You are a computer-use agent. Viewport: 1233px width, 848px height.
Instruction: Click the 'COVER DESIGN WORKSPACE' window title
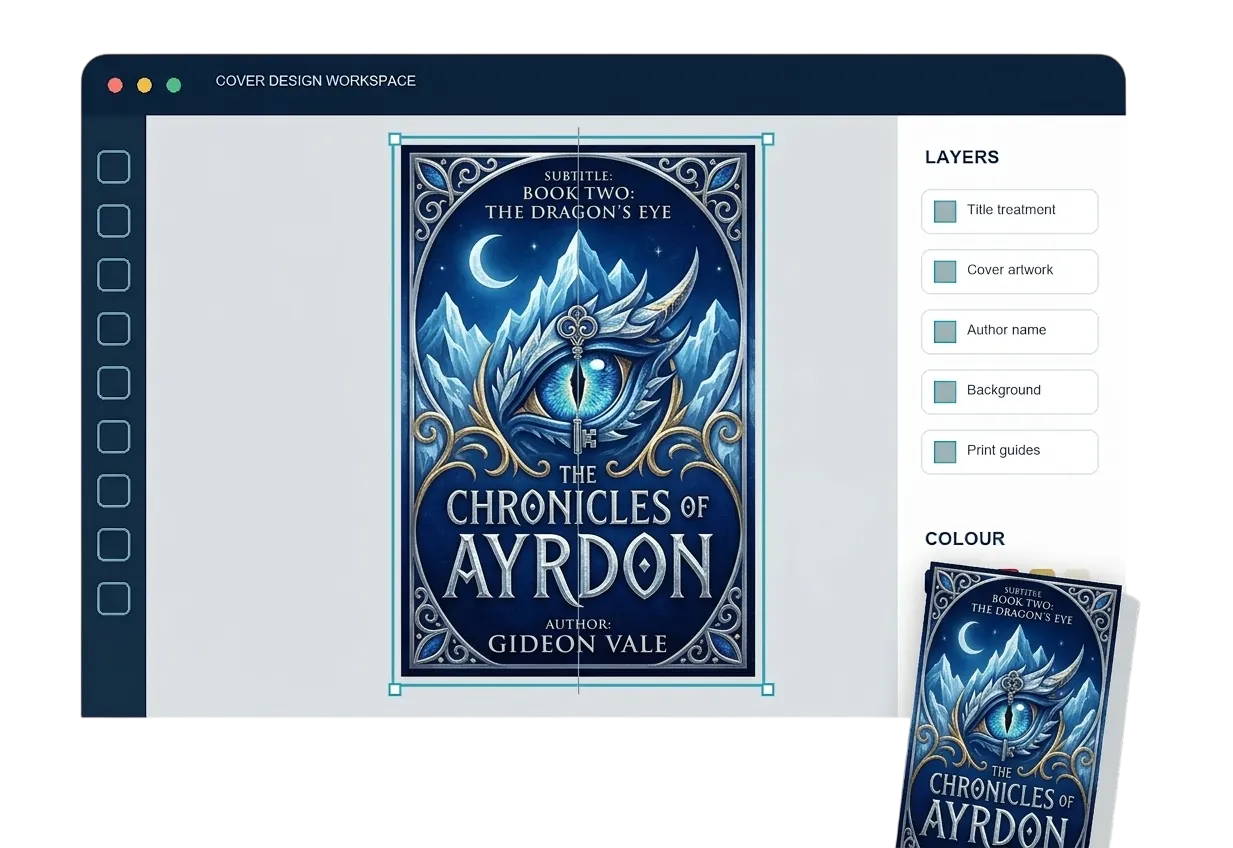coord(316,81)
